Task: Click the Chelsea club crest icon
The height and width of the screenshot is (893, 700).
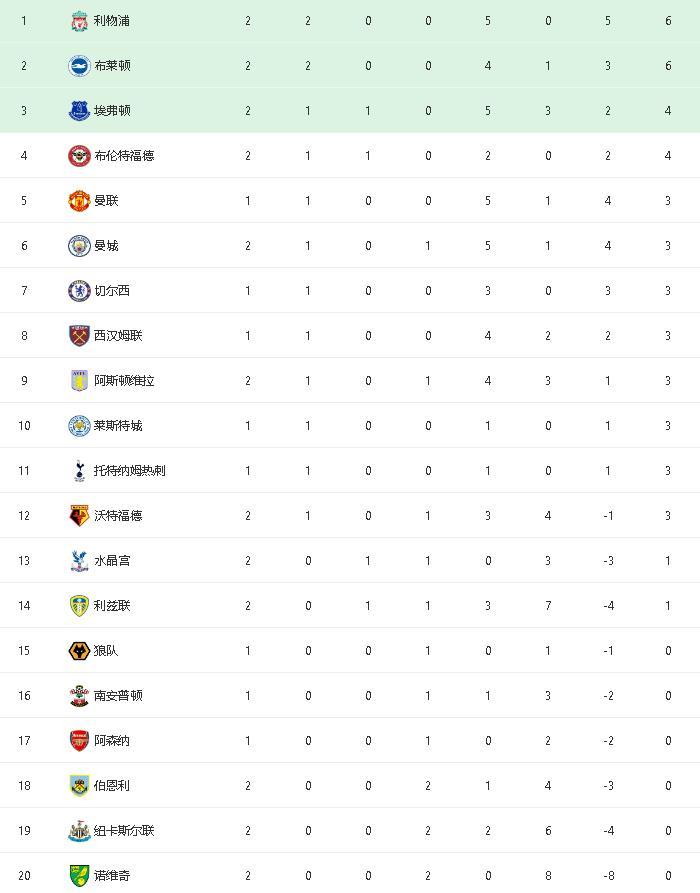Action: pos(79,291)
